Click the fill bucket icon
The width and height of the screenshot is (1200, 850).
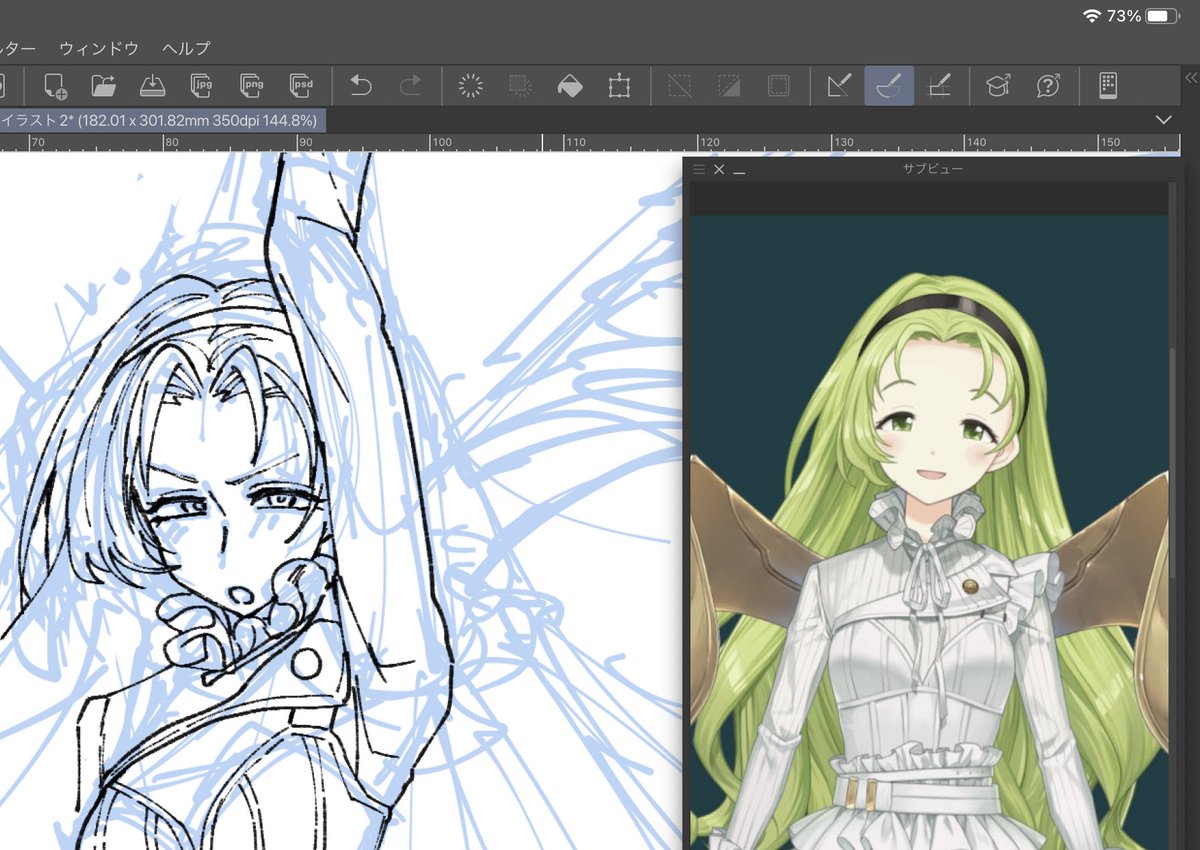point(569,86)
